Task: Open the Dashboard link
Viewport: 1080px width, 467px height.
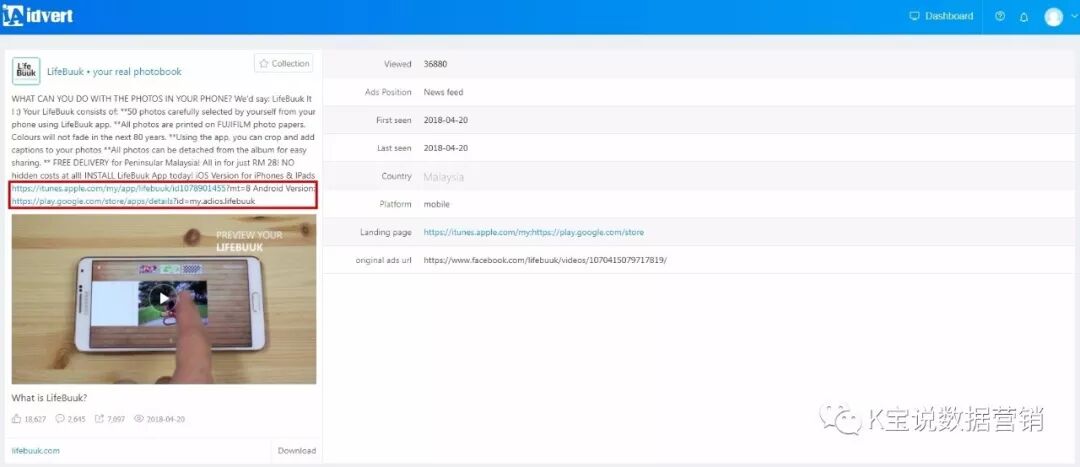Action: [x=948, y=16]
